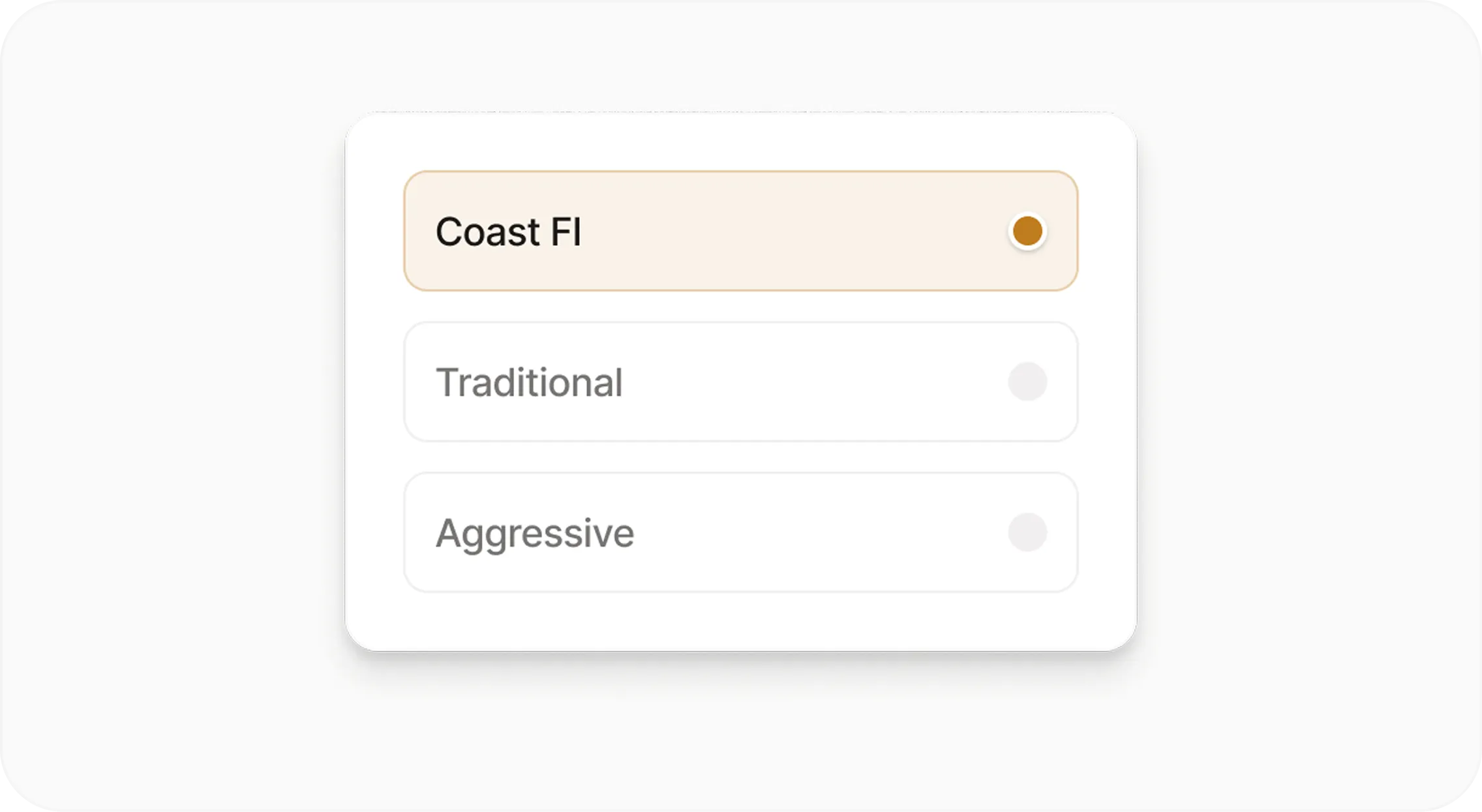Click the empty radio circle beside Traditional

1029,380
